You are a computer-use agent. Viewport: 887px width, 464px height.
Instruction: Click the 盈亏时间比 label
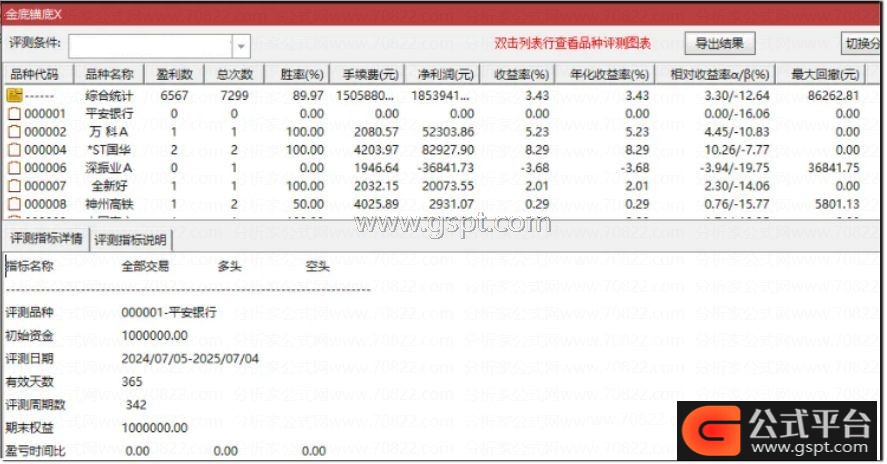(x=35, y=451)
